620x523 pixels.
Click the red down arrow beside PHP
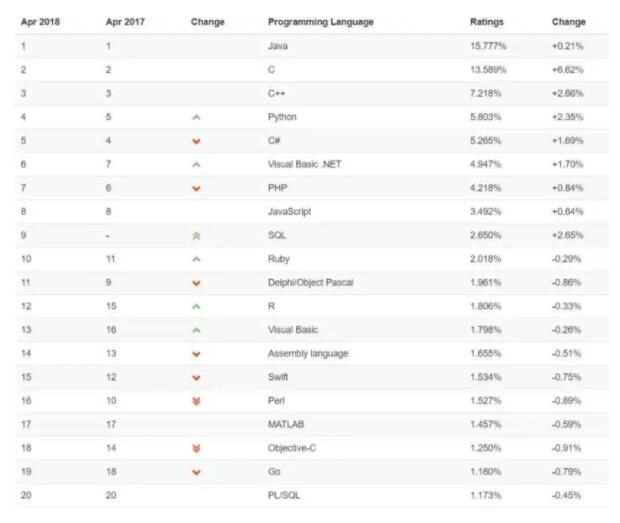(196, 188)
